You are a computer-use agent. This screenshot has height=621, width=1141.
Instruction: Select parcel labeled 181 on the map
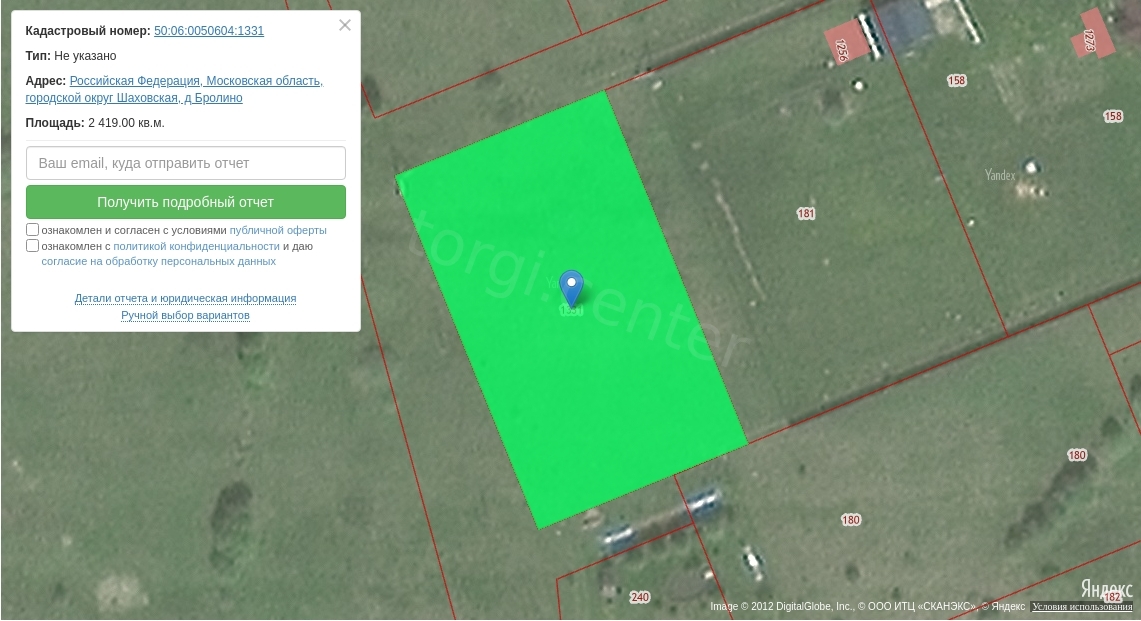click(x=806, y=214)
